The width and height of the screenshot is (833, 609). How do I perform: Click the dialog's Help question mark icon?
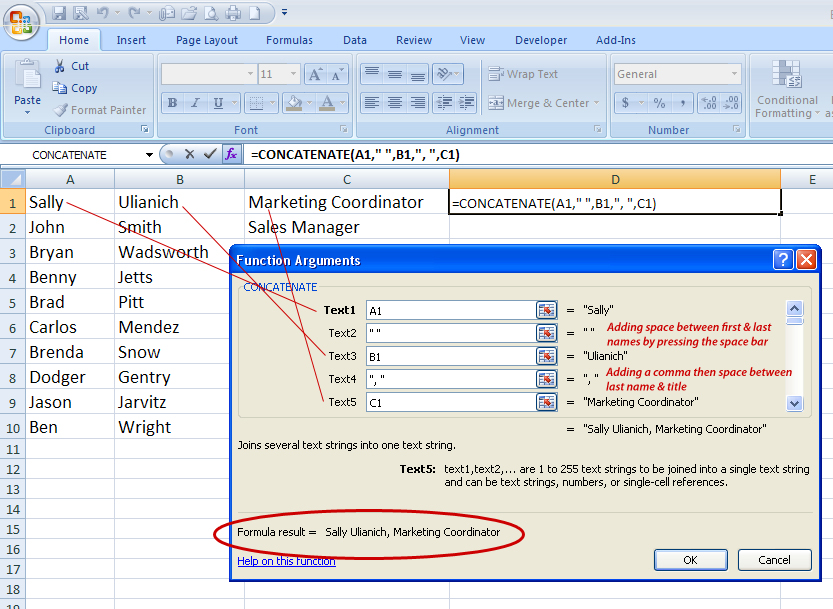click(783, 260)
